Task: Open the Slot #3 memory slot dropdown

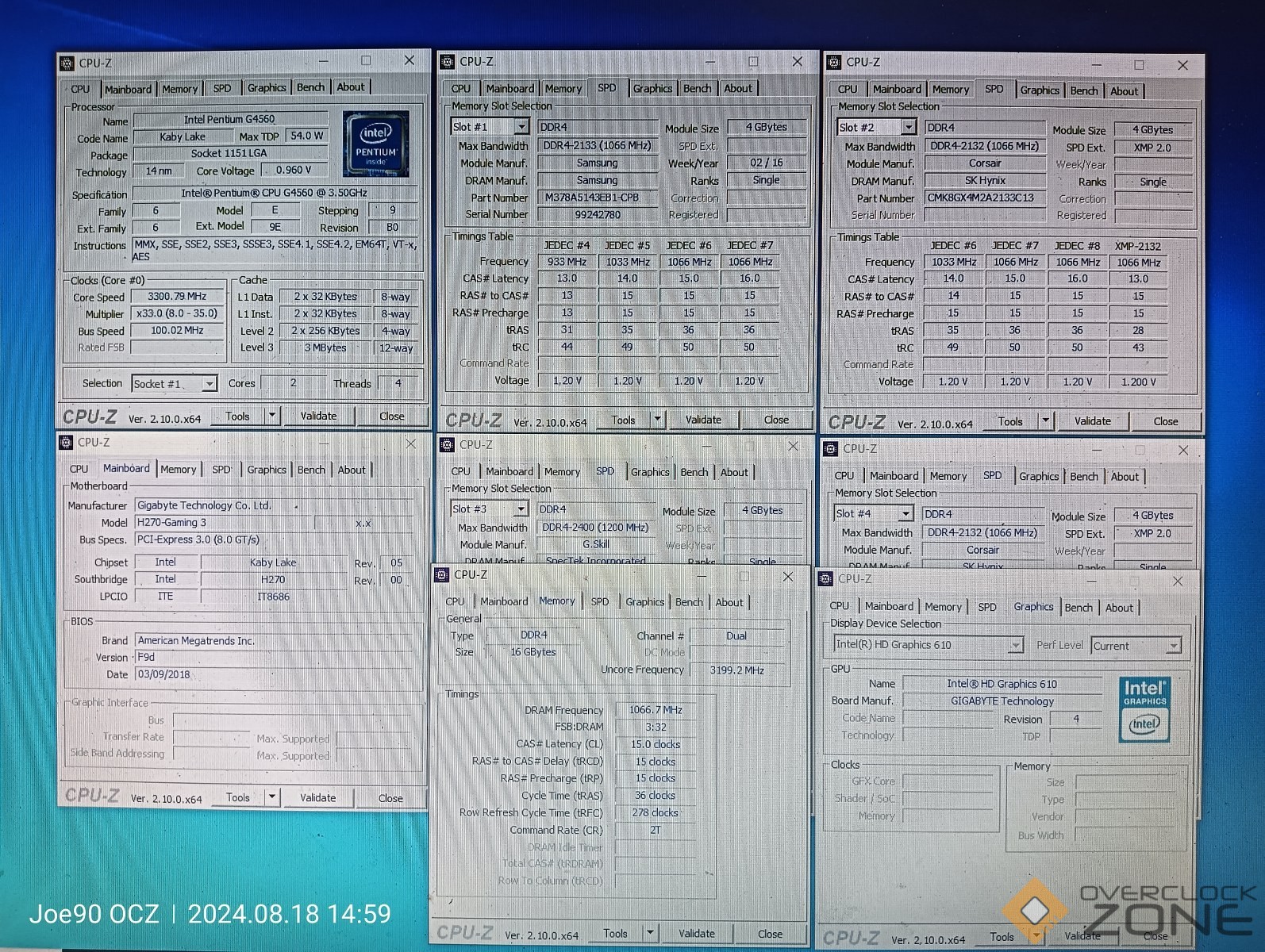Action: pyautogui.click(x=521, y=509)
